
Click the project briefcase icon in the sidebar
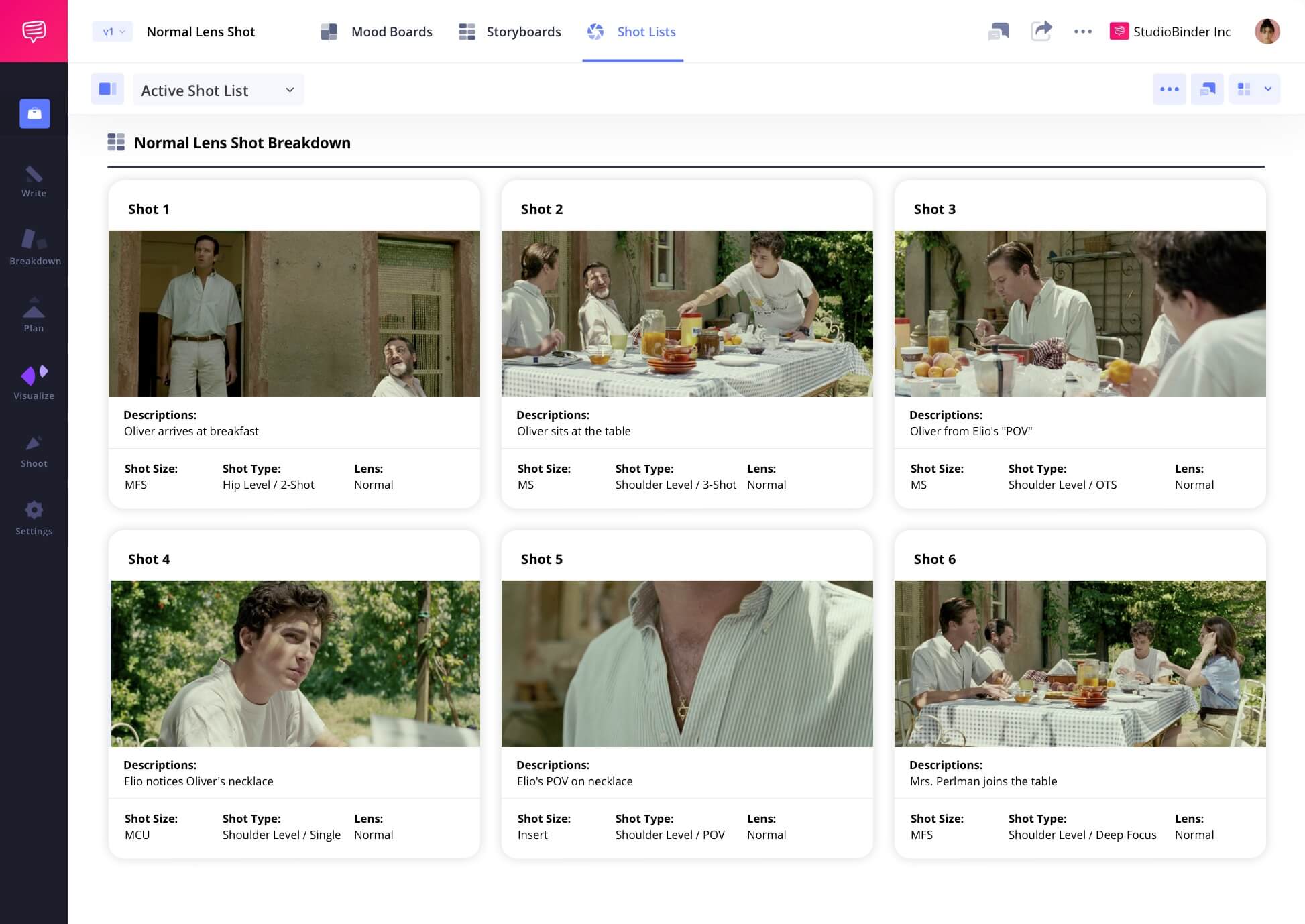(34, 113)
